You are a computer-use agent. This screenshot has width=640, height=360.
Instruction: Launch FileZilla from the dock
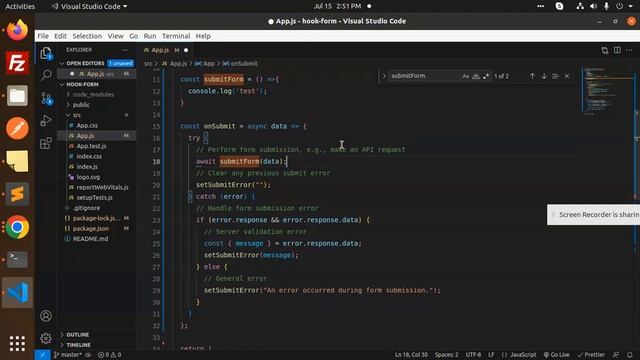17,62
